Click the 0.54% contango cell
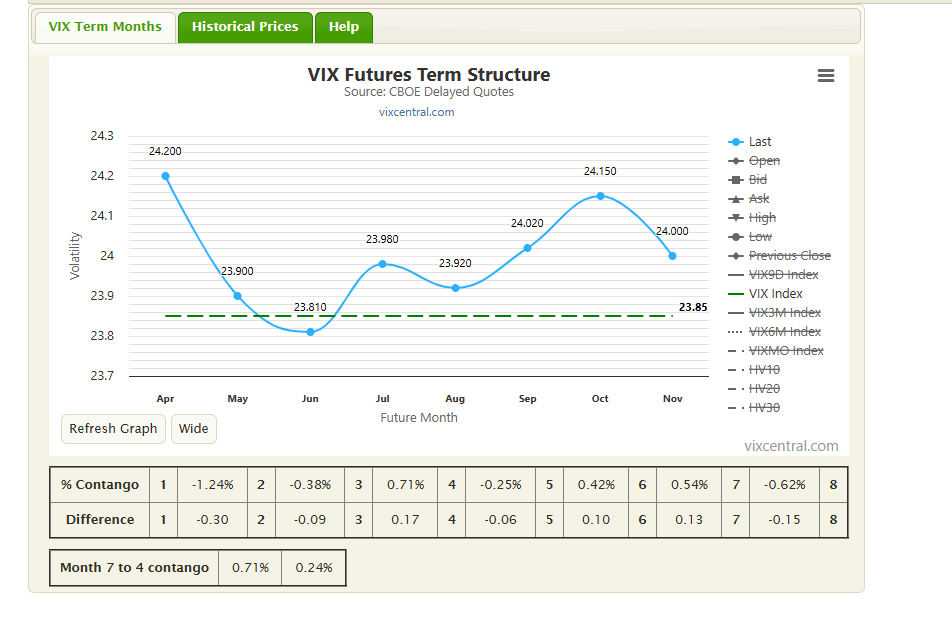This screenshot has width=952, height=618. tap(689, 484)
